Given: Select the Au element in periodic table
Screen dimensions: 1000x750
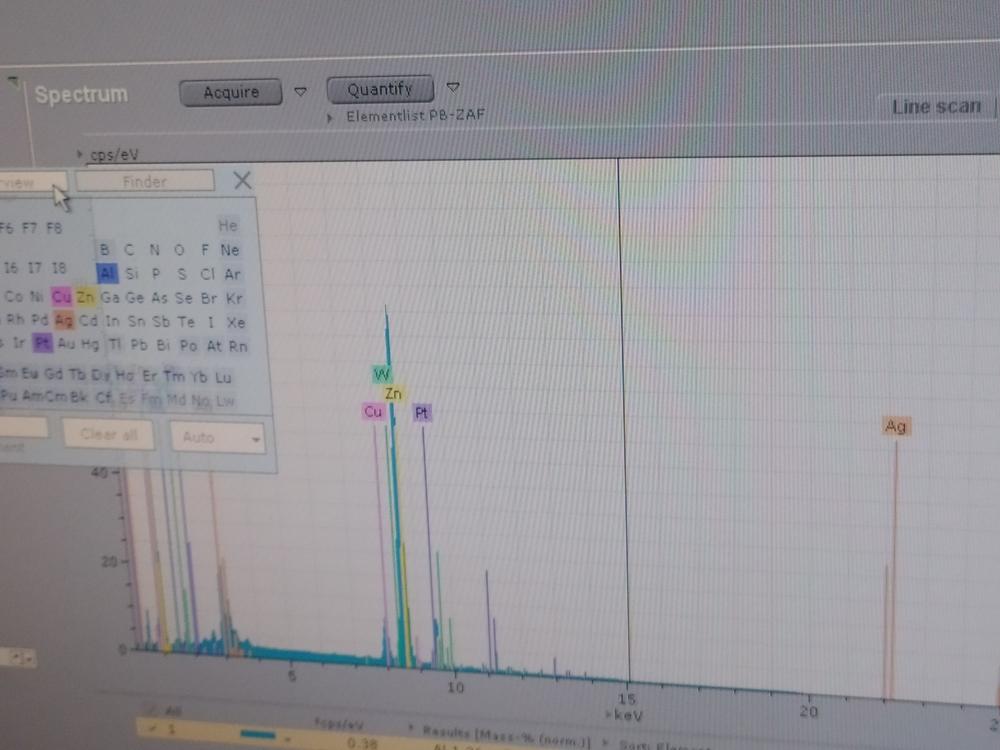Looking at the screenshot, I should pyautogui.click(x=67, y=344).
